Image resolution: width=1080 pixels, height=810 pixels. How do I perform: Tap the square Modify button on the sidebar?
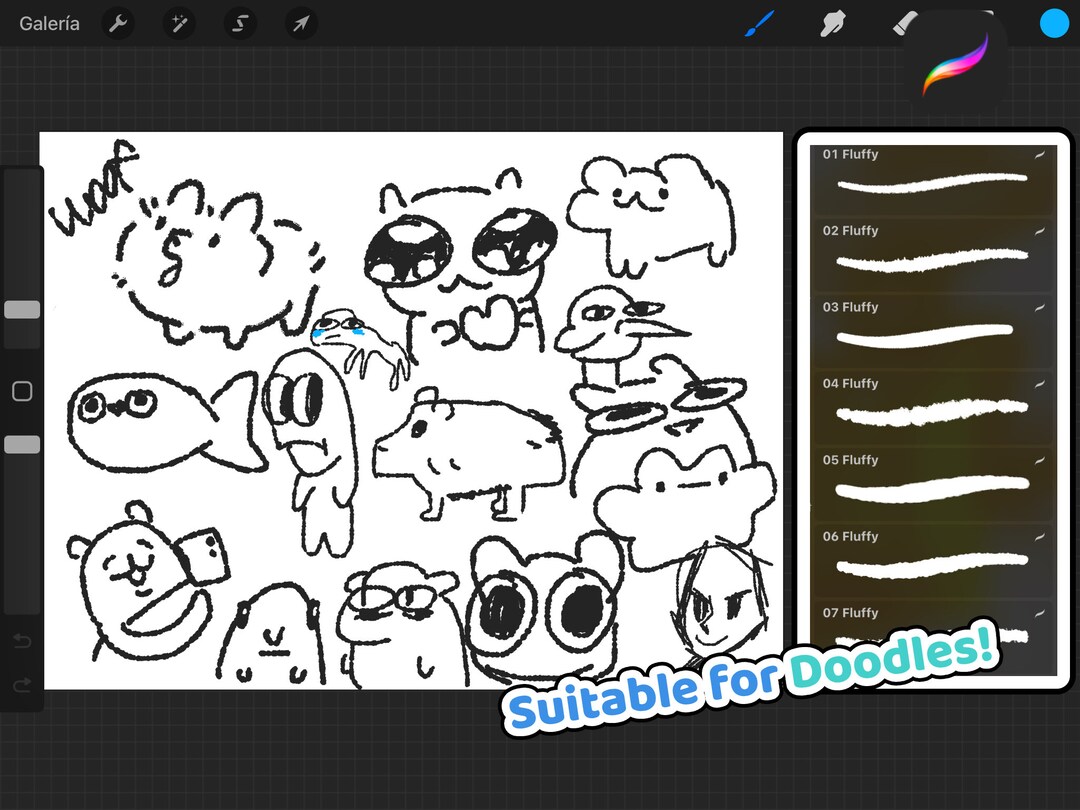click(21, 391)
